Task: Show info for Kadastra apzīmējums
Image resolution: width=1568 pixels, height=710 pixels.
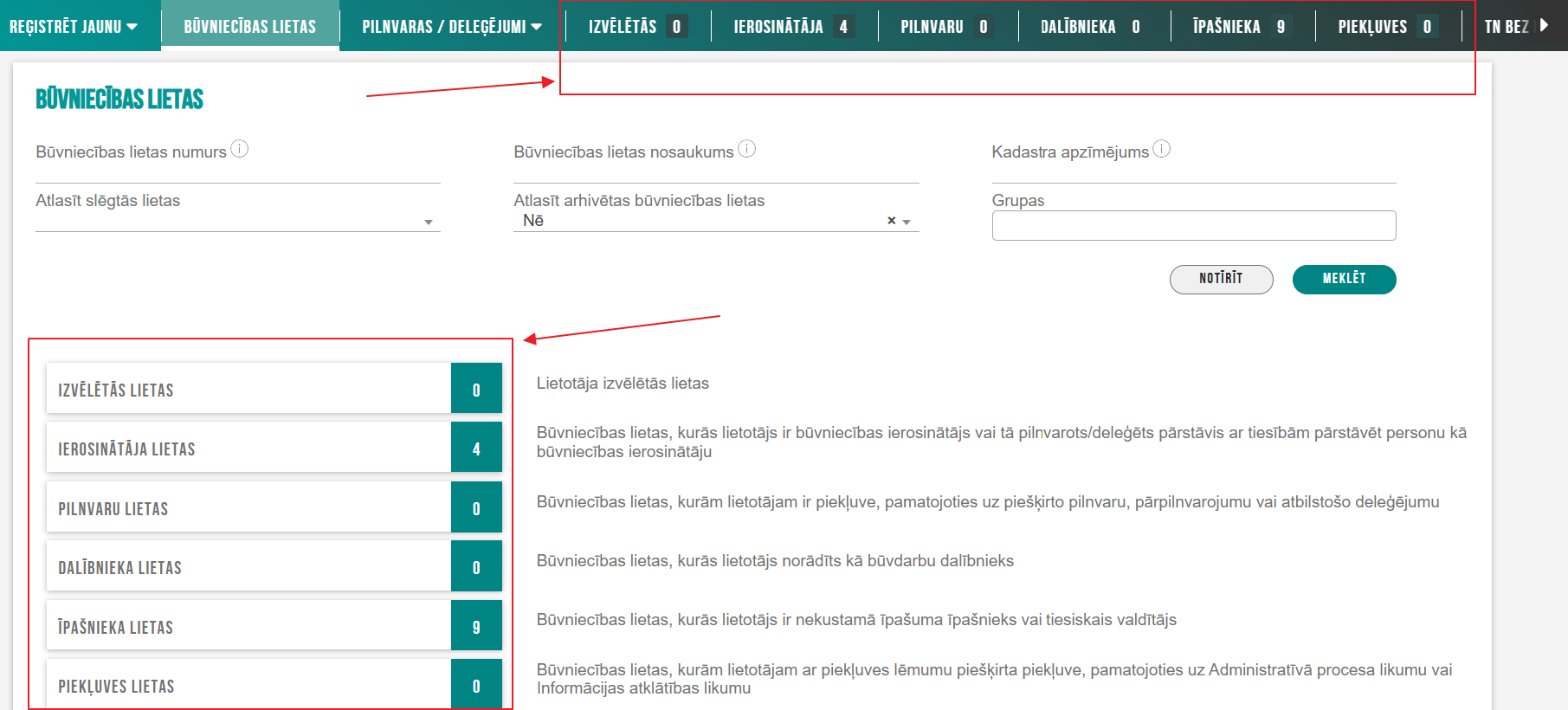Action: click(x=1162, y=149)
